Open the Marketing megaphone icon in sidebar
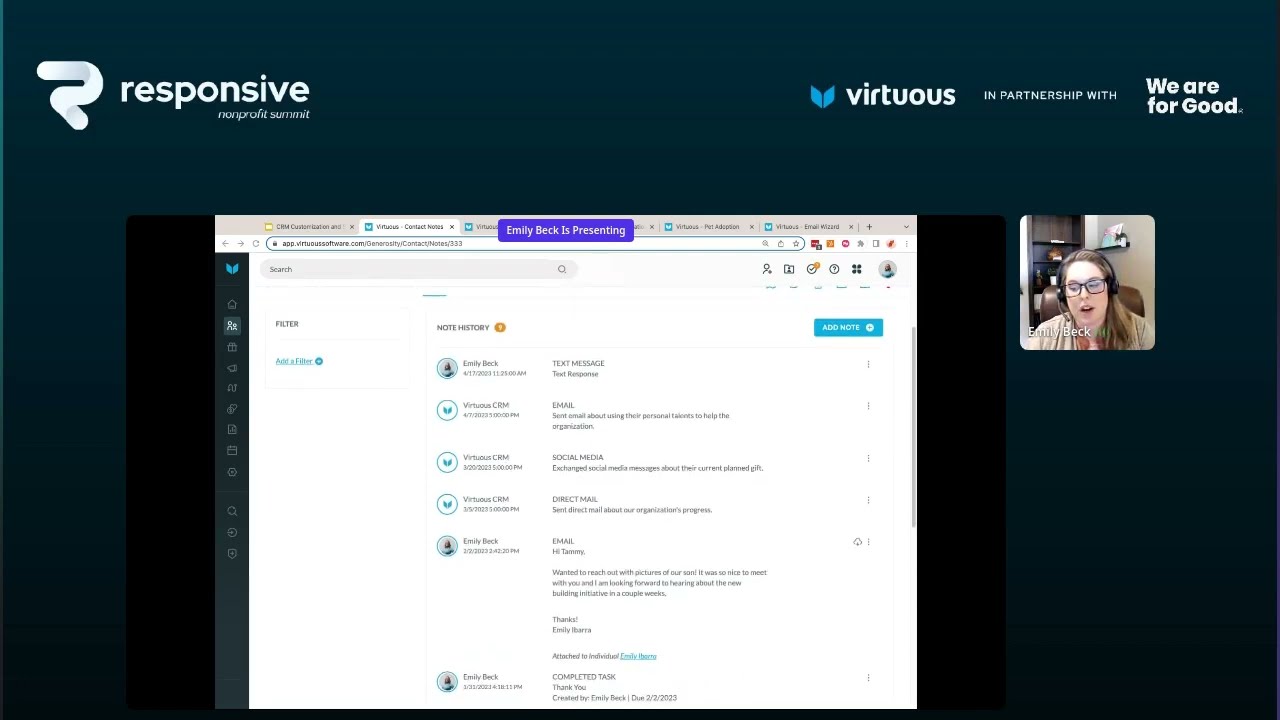Image resolution: width=1280 pixels, height=720 pixels. pos(232,368)
